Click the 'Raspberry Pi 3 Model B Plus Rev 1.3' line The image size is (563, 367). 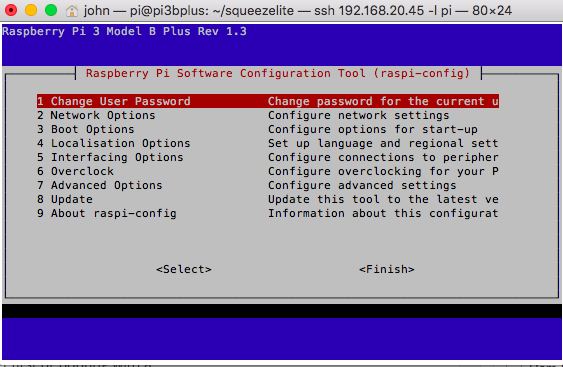[x=124, y=31]
